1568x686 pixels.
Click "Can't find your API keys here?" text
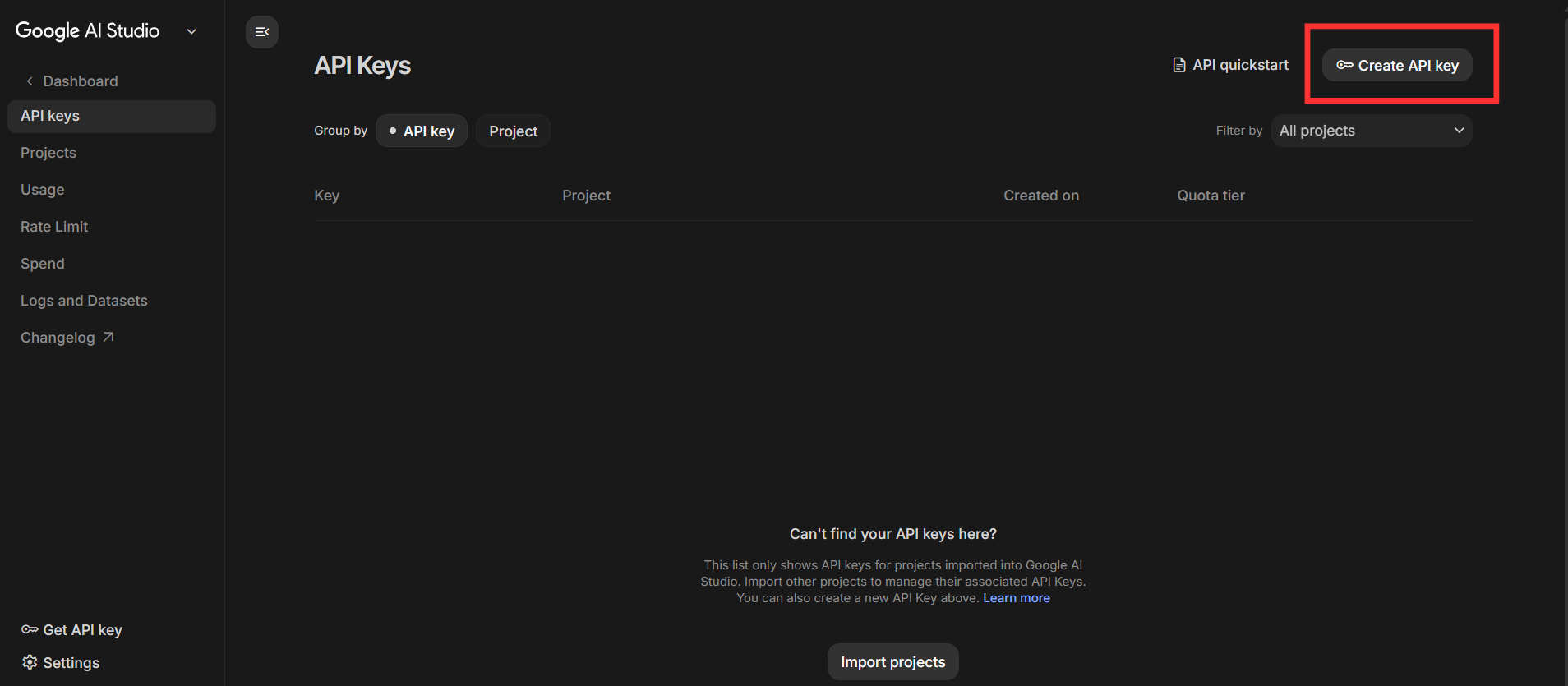pyautogui.click(x=893, y=534)
